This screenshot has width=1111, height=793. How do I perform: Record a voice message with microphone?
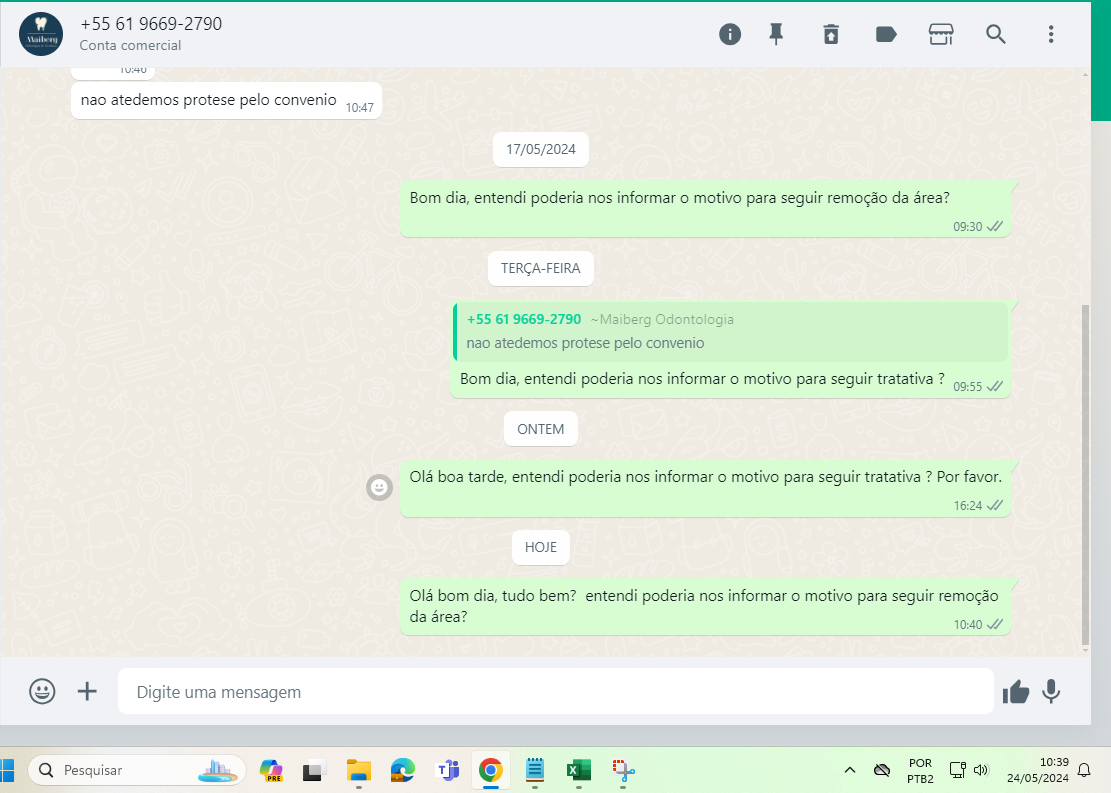[1051, 691]
